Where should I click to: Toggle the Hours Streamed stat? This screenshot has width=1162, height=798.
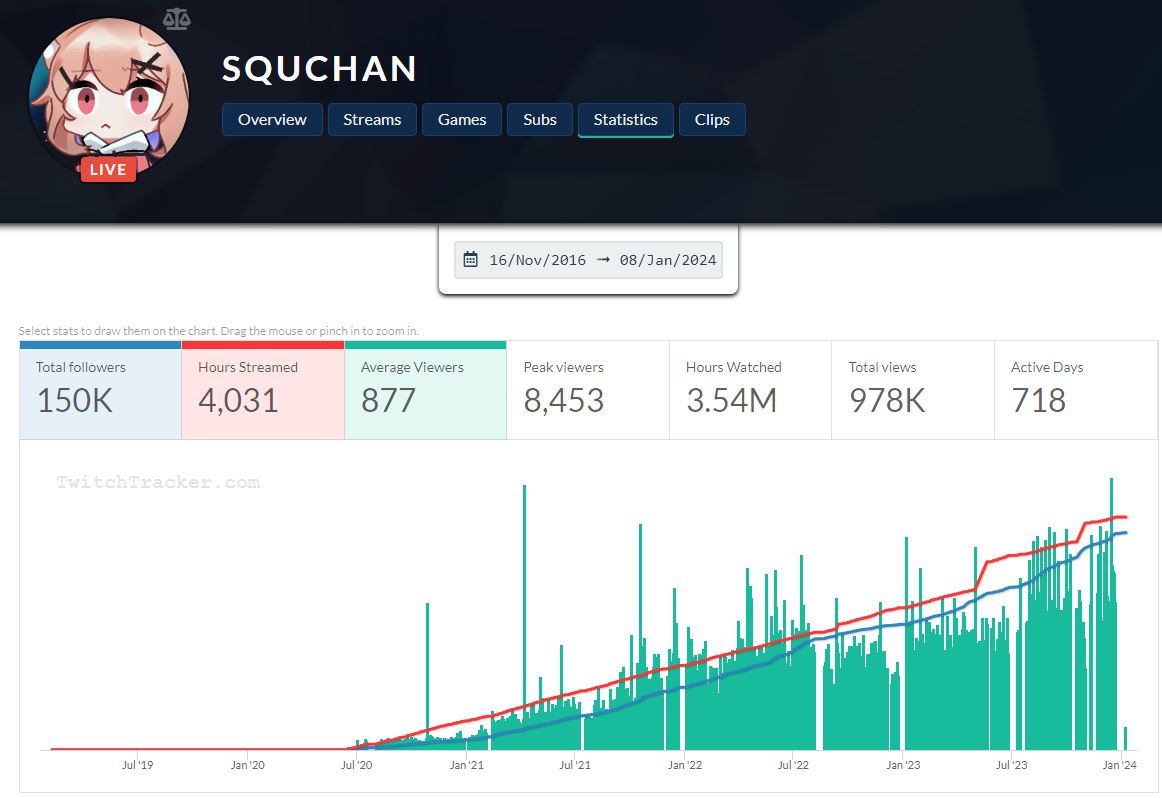[x=263, y=390]
